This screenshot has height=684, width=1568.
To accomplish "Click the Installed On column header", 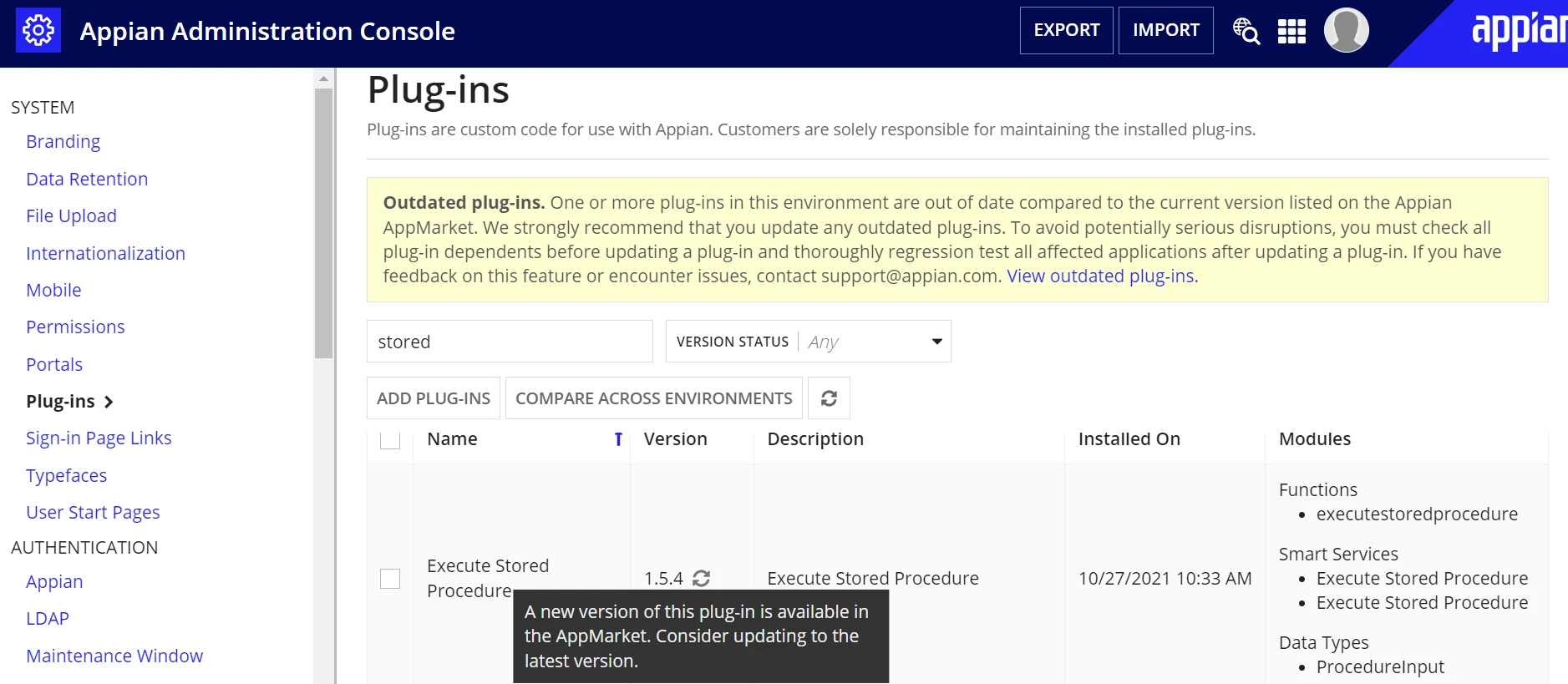I will click(x=1129, y=439).
